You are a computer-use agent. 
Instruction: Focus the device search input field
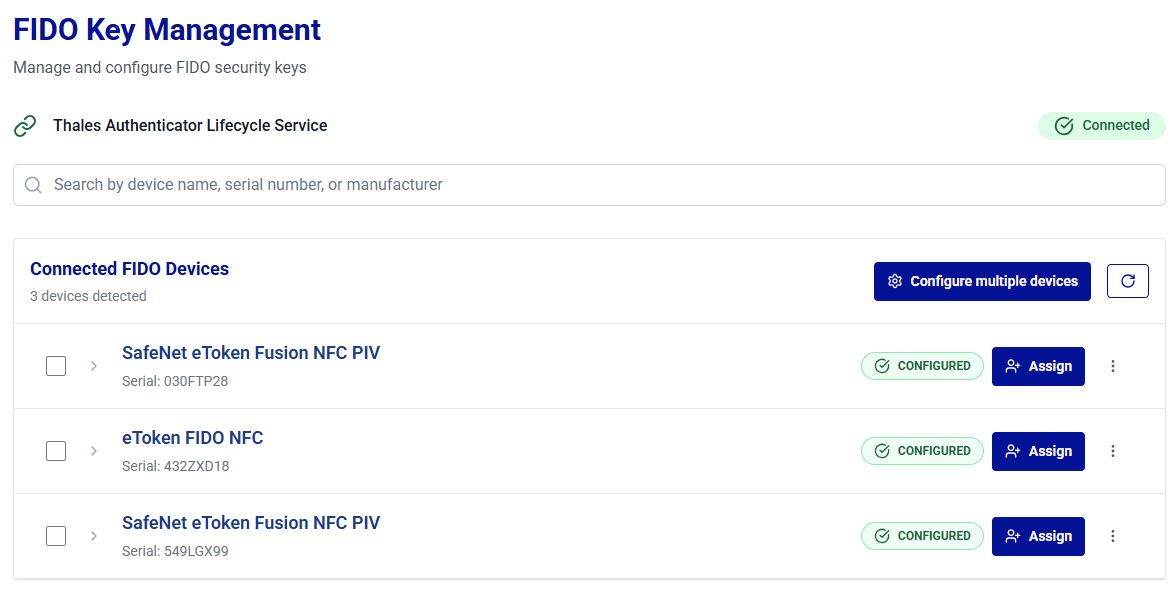click(x=600, y=185)
